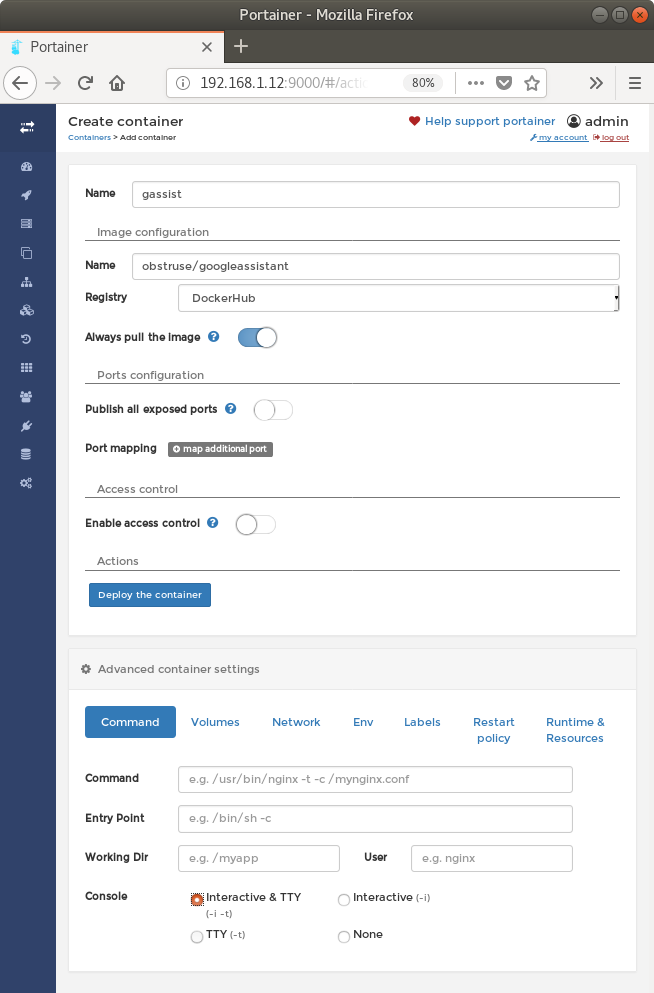
Task: Select None console option
Action: click(344, 937)
